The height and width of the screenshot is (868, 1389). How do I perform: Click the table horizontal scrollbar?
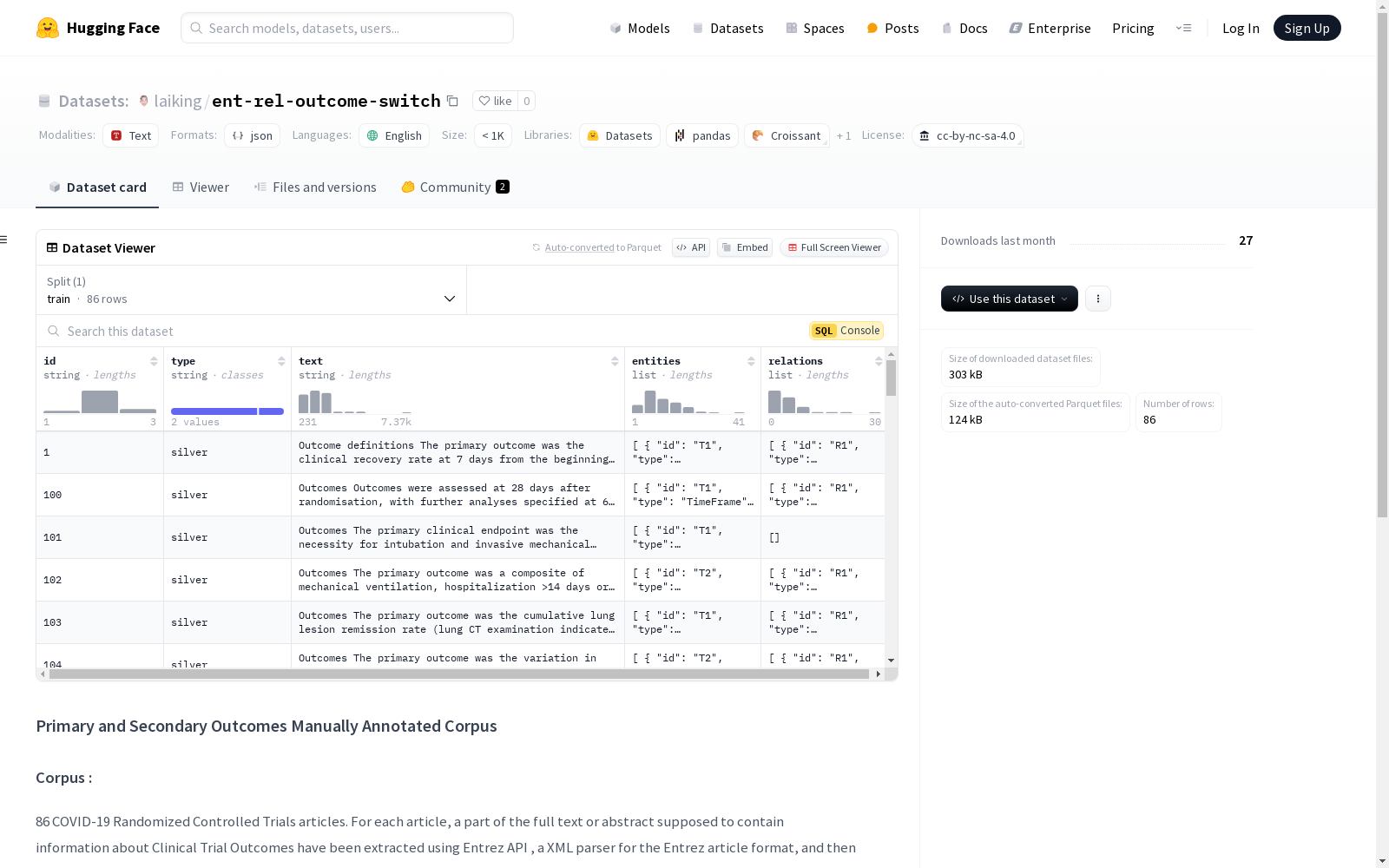pyautogui.click(x=458, y=674)
